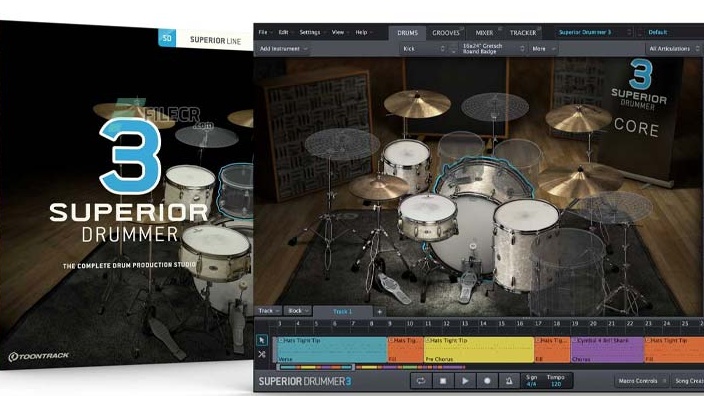Image resolution: width=704 pixels, height=396 pixels.
Task: Detach the TRACKER tab into its own window
Action: coord(539,28)
